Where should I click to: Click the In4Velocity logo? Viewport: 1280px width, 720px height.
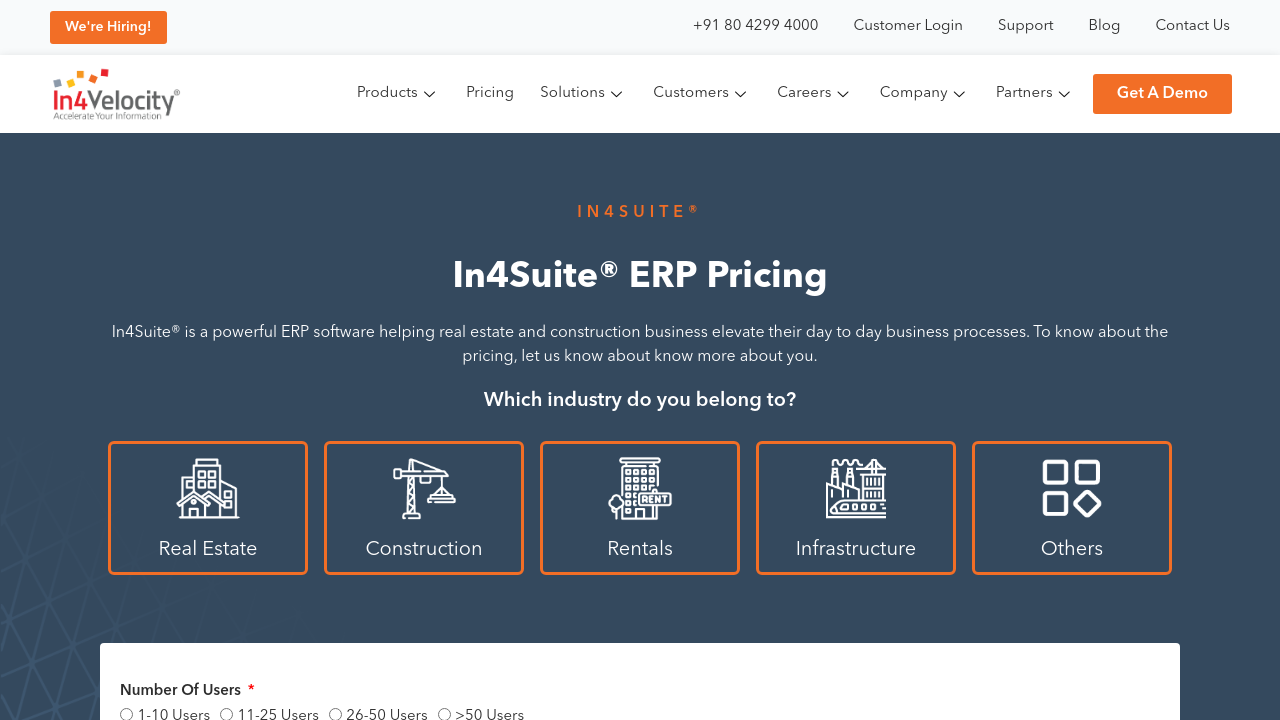click(116, 94)
